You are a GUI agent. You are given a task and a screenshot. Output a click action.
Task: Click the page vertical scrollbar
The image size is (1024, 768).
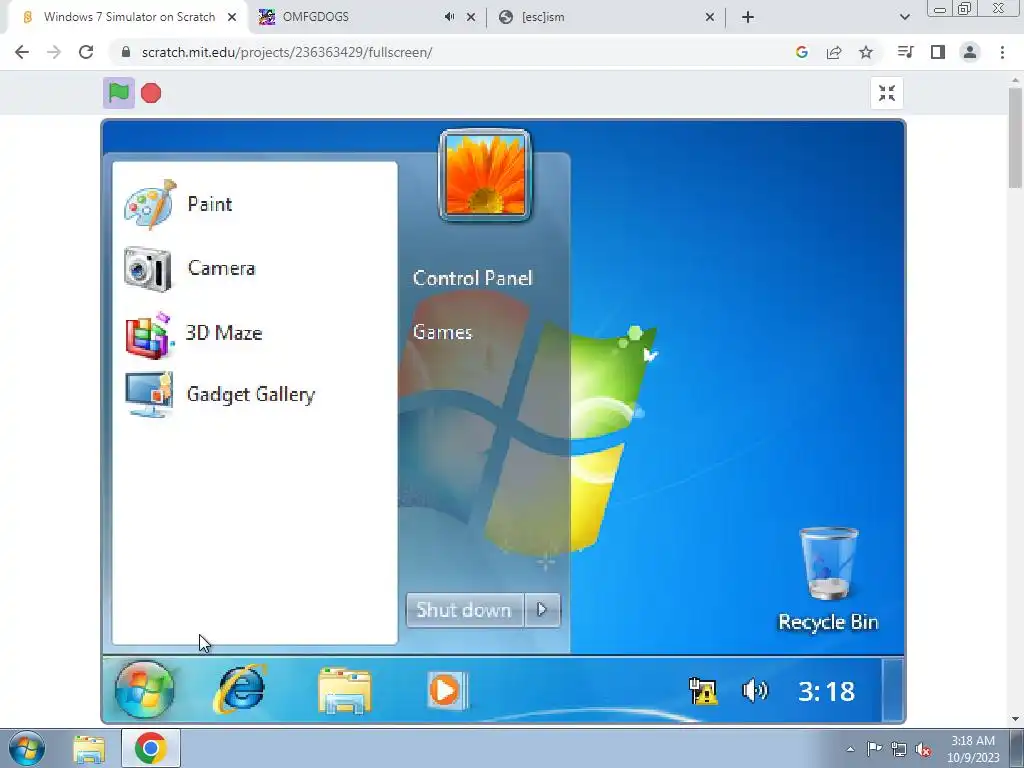1016,138
